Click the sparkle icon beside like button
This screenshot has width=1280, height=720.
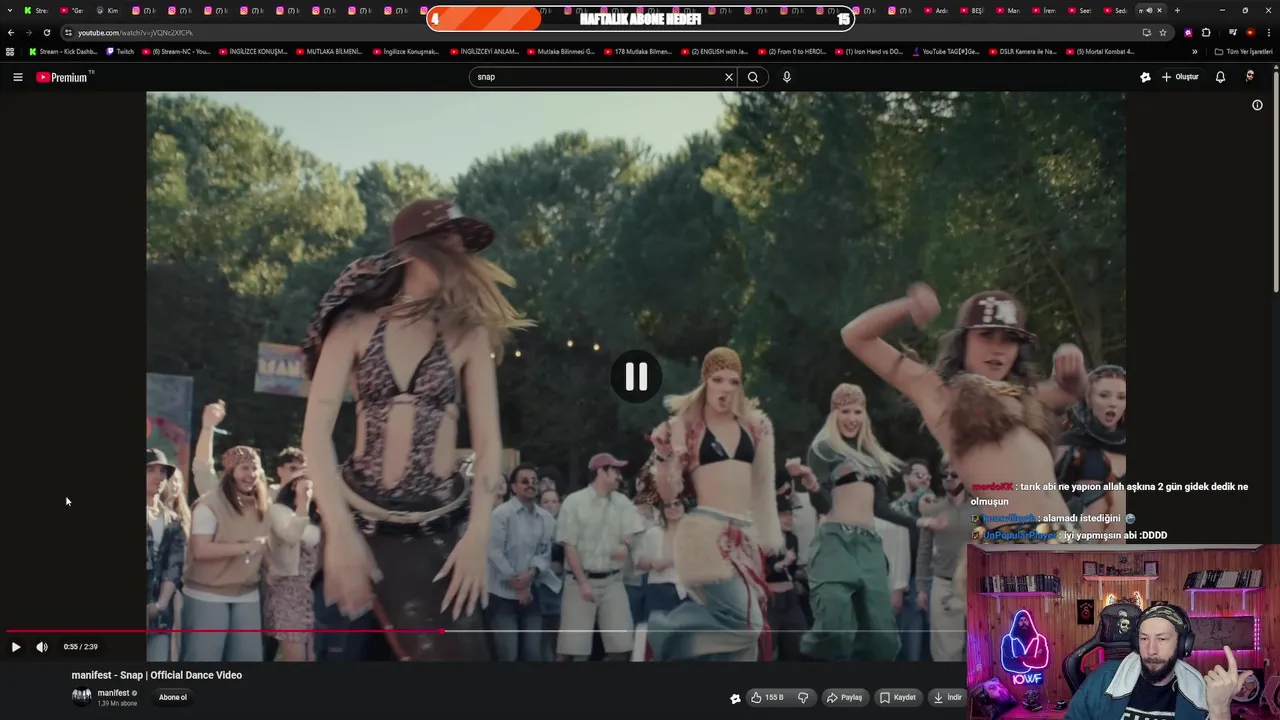735,698
